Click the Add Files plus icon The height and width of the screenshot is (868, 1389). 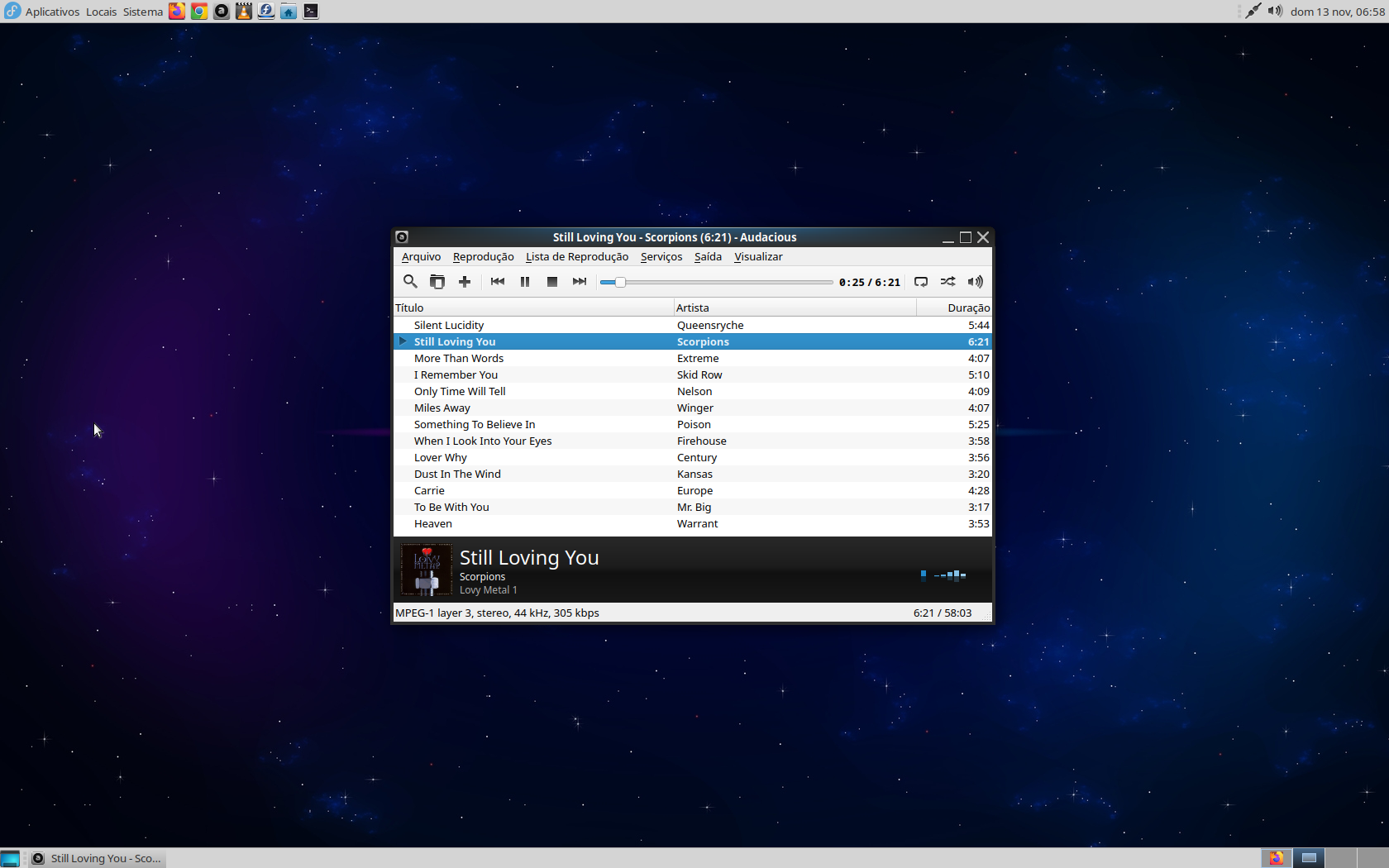tap(465, 282)
